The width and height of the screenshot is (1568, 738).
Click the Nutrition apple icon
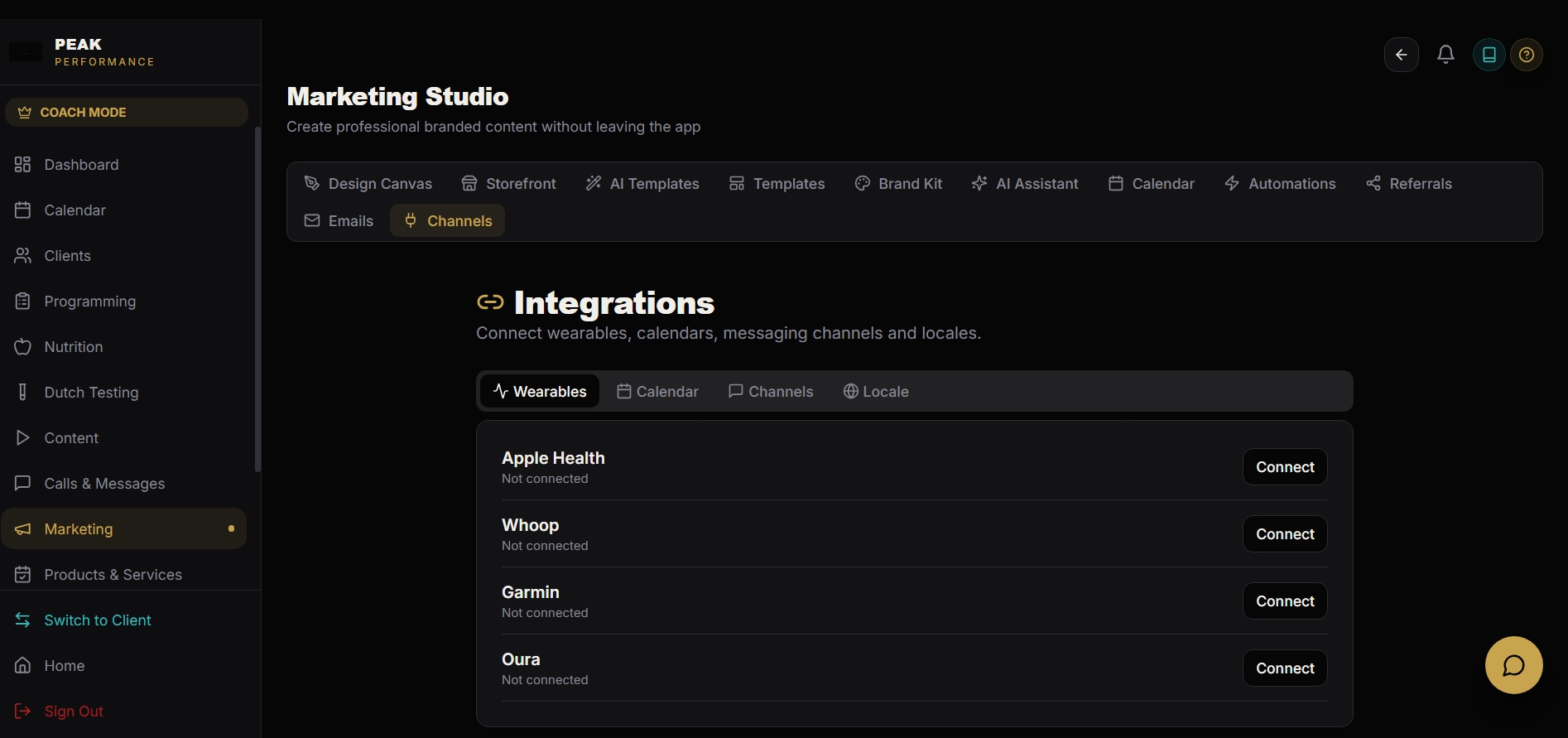click(23, 347)
